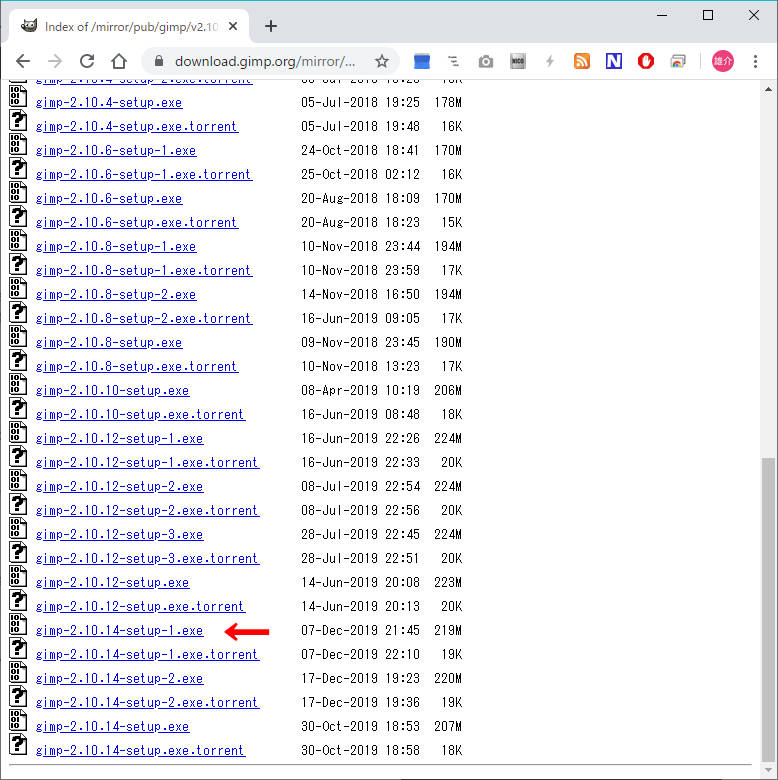
Task: Click the red stop-hand adblock extension
Action: [x=646, y=61]
